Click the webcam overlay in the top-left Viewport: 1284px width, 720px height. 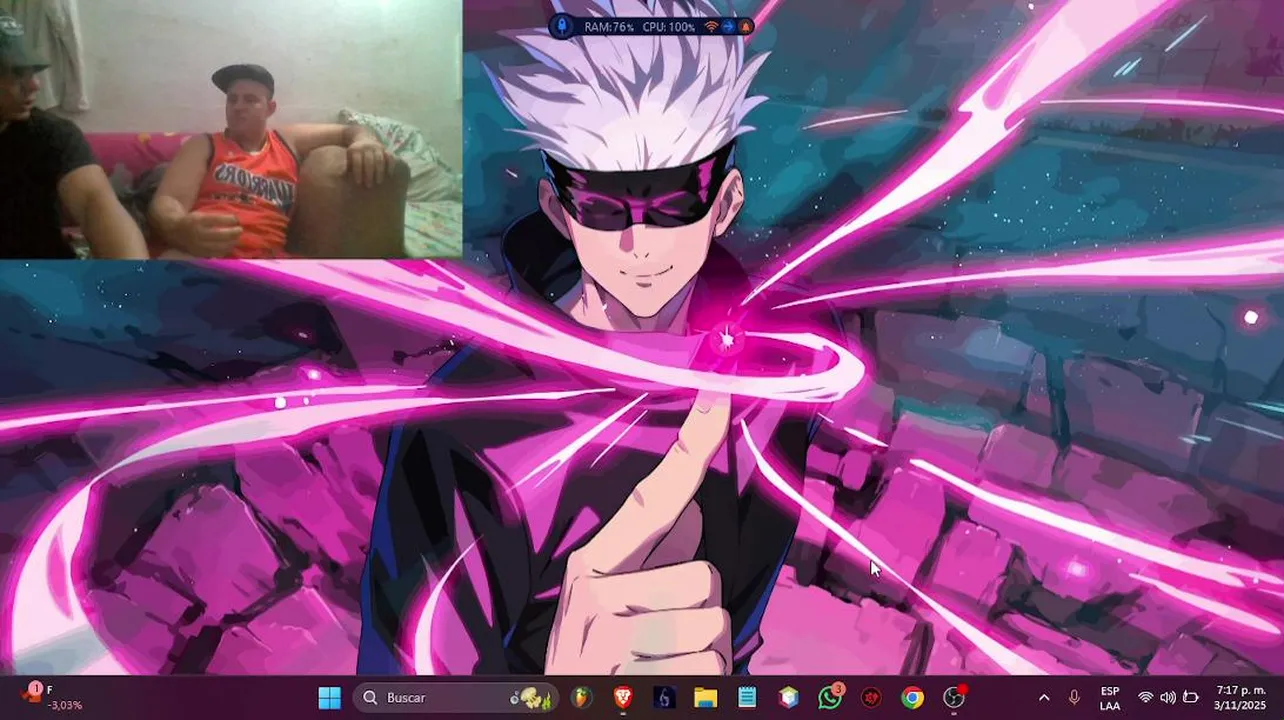[231, 129]
